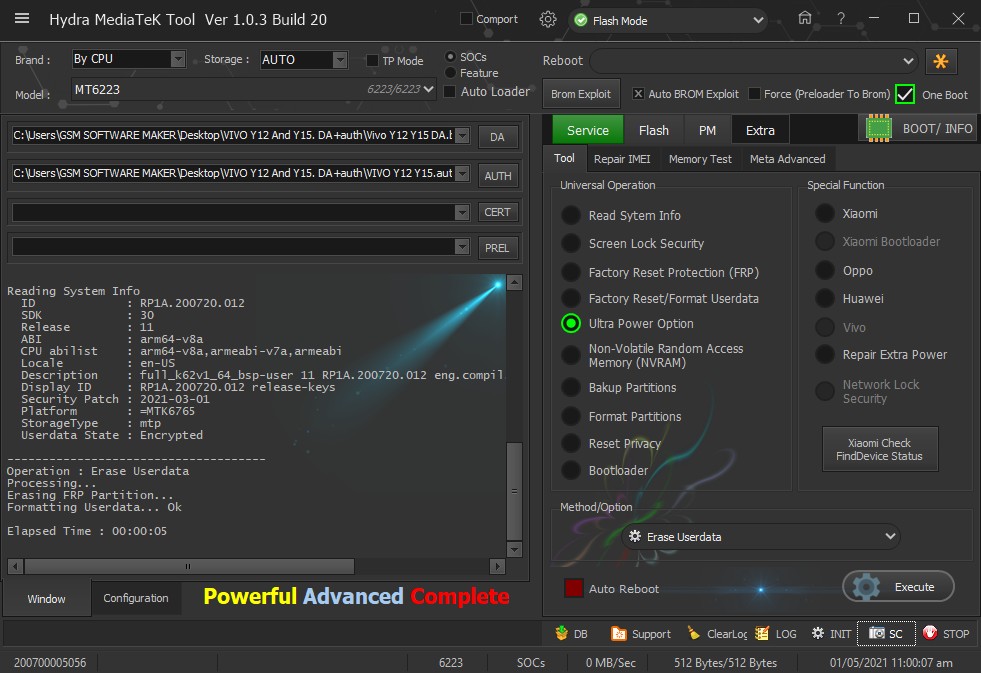Expand DA file path dropdown arrow
The width and height of the screenshot is (981, 673).
[462, 136]
